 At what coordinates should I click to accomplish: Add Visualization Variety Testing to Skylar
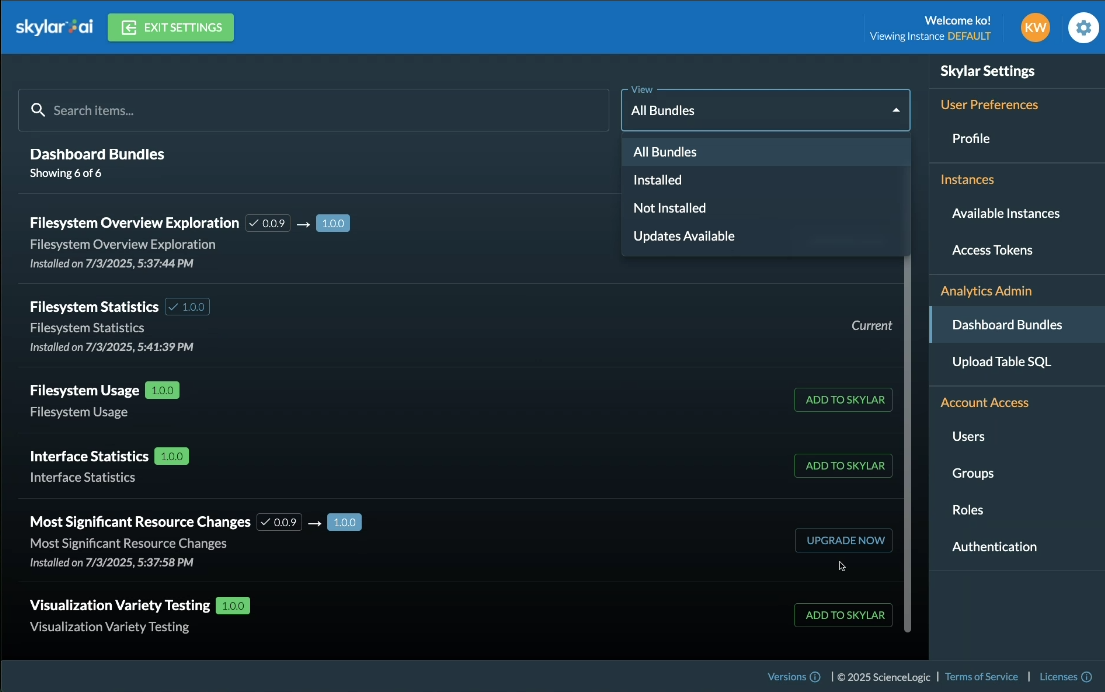pyautogui.click(x=844, y=615)
